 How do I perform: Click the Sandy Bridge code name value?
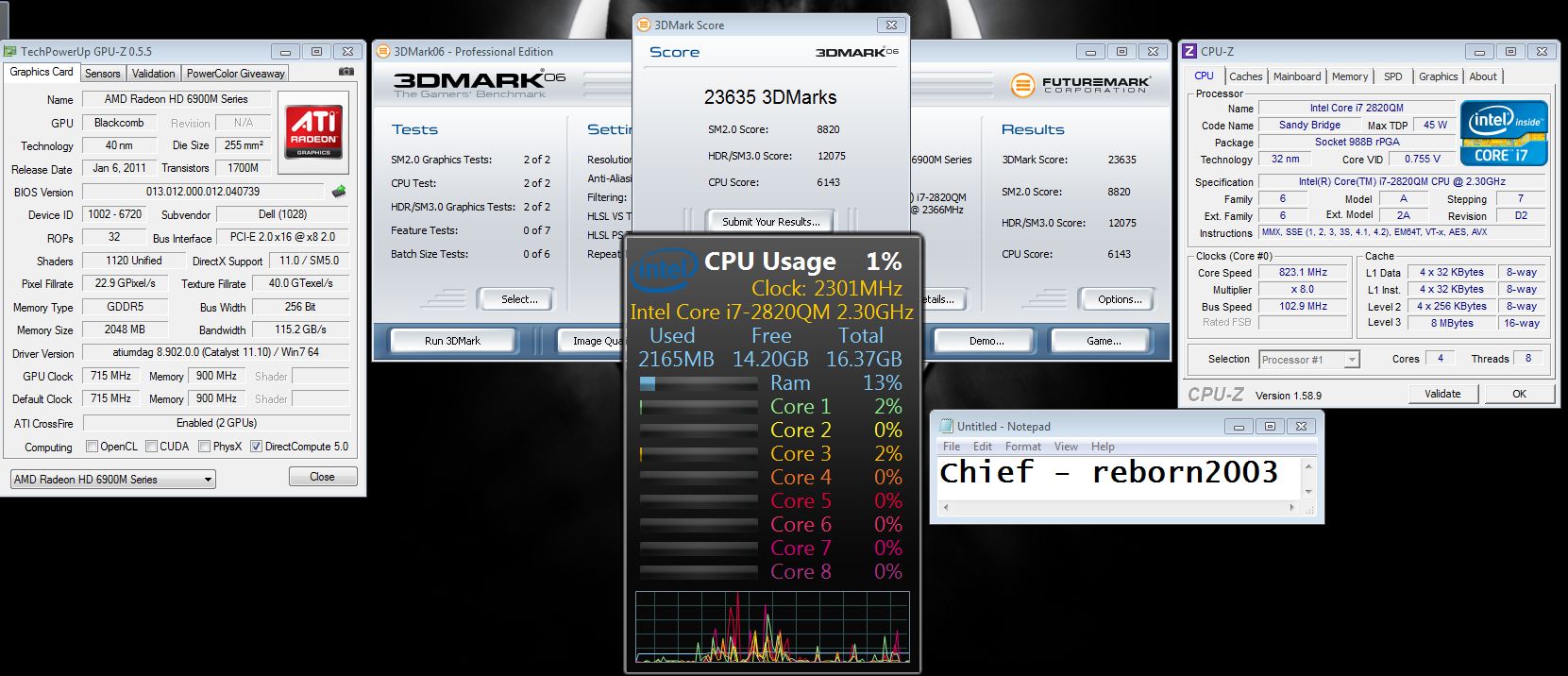tap(1309, 125)
